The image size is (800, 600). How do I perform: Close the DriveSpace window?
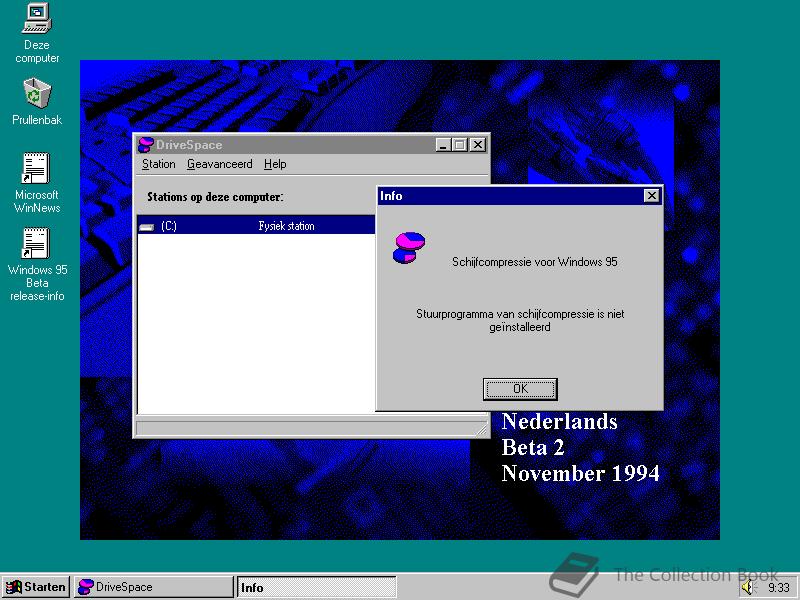[478, 145]
